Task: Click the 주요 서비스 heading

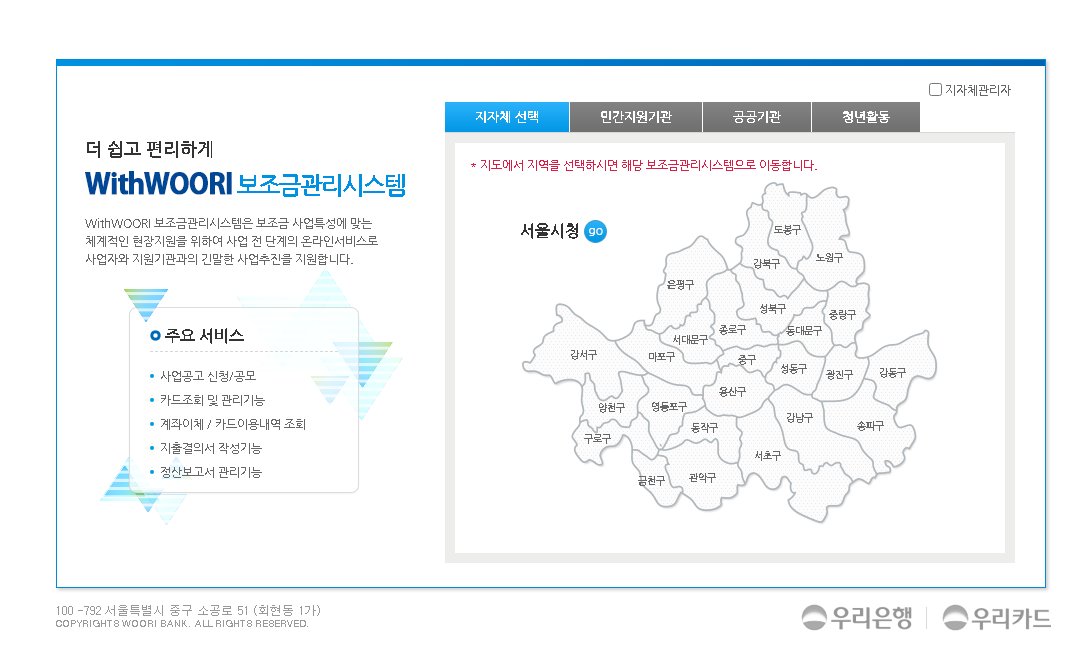Action: (205, 335)
